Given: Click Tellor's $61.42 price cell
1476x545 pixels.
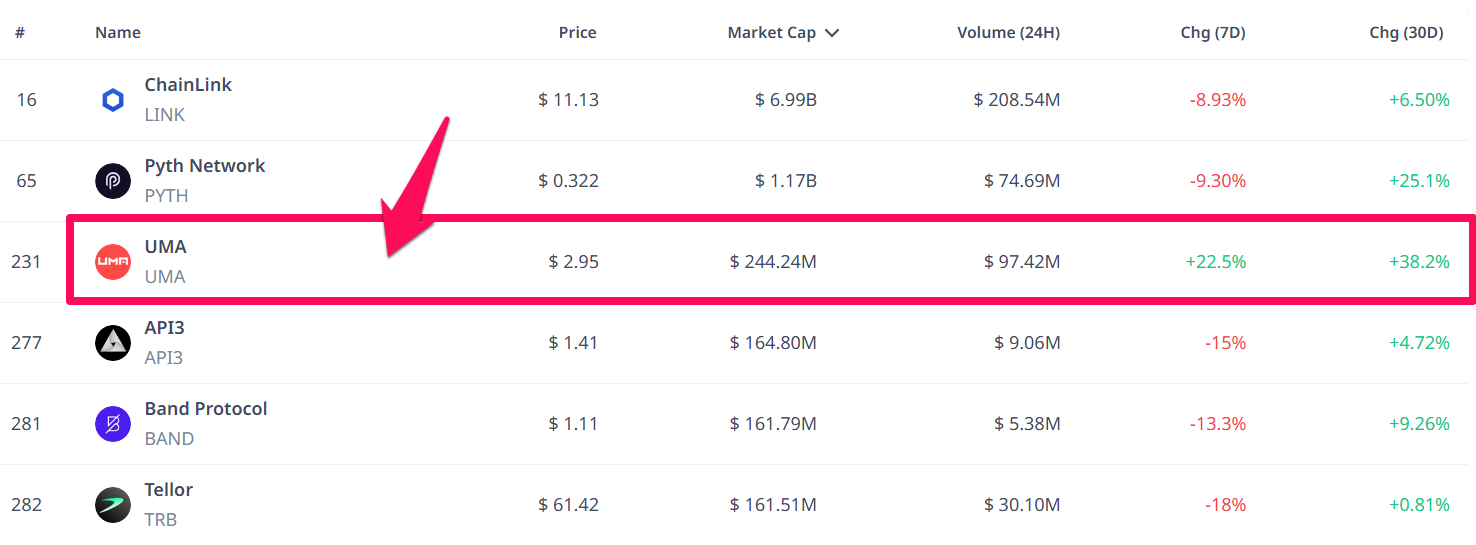Looking at the screenshot, I should pos(568,505).
